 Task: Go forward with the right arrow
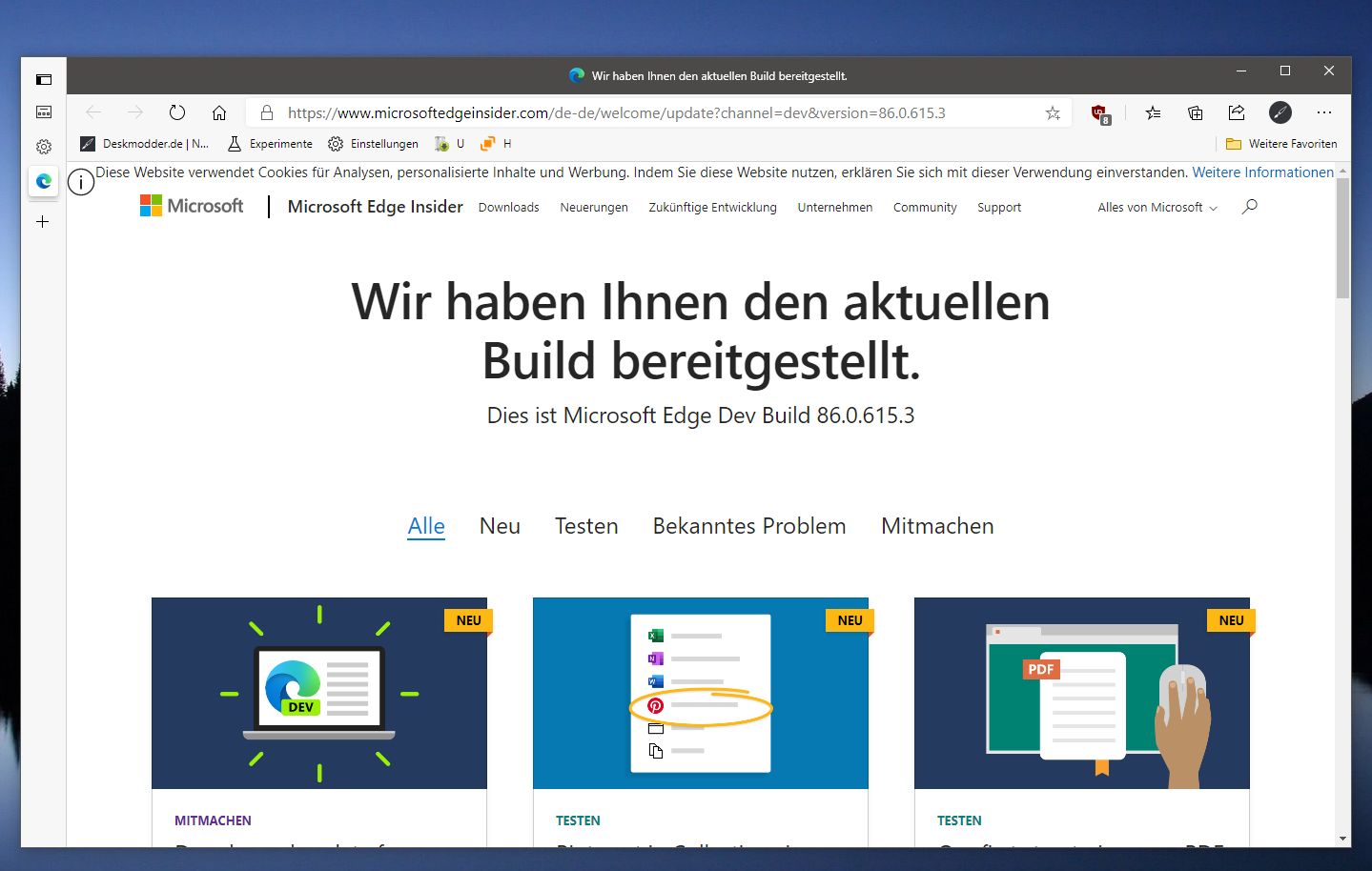click(x=135, y=112)
